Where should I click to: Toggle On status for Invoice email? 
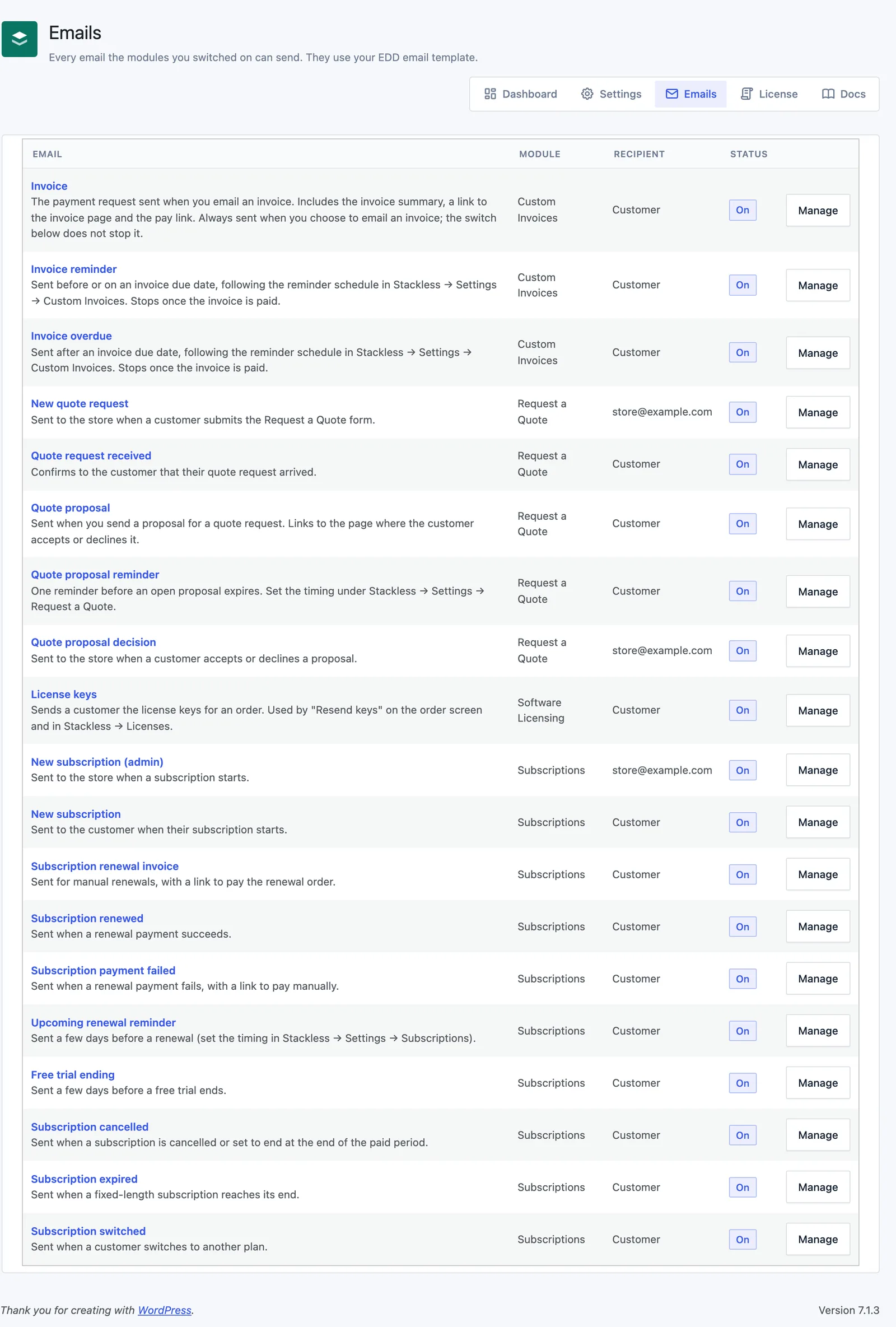click(x=743, y=210)
